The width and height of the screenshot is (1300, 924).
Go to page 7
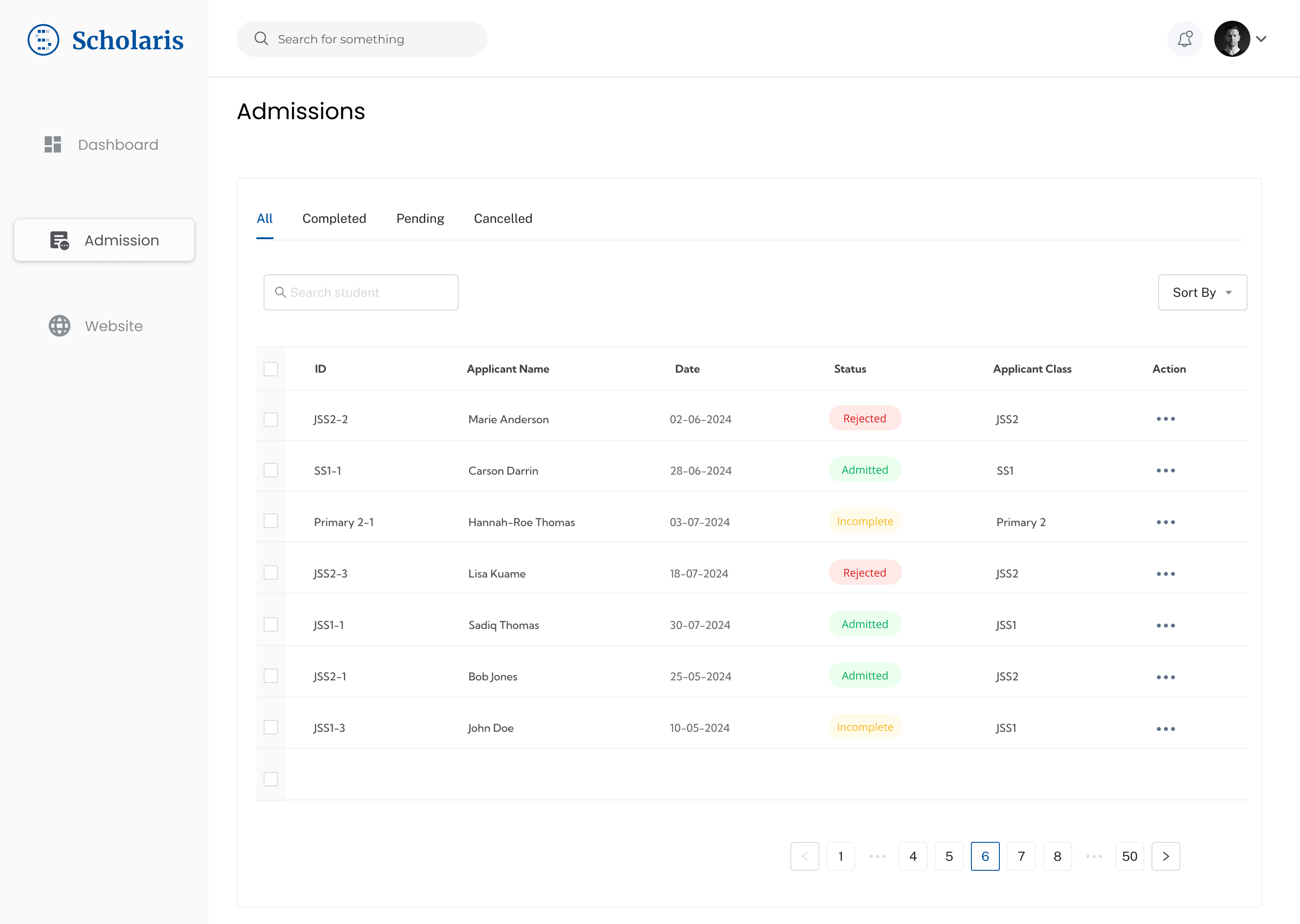[x=1021, y=856]
